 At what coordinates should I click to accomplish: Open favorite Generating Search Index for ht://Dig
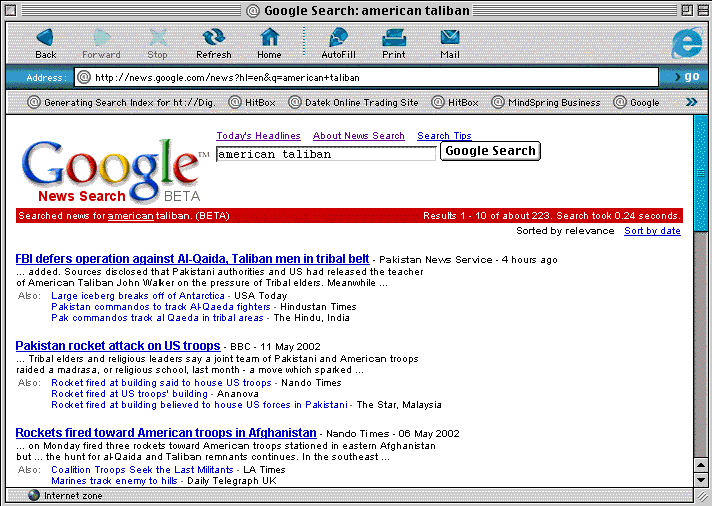click(x=122, y=102)
